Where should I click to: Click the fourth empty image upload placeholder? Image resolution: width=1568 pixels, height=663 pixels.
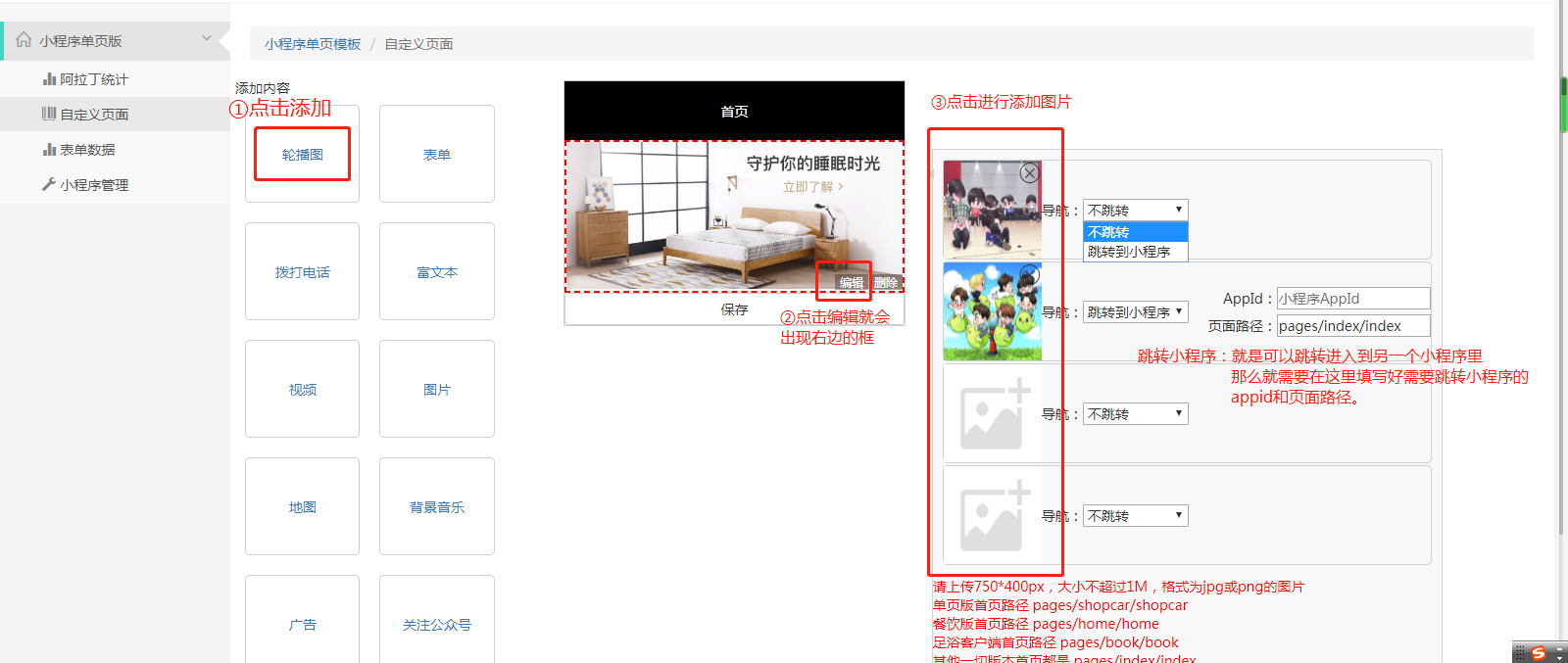pyautogui.click(x=993, y=516)
